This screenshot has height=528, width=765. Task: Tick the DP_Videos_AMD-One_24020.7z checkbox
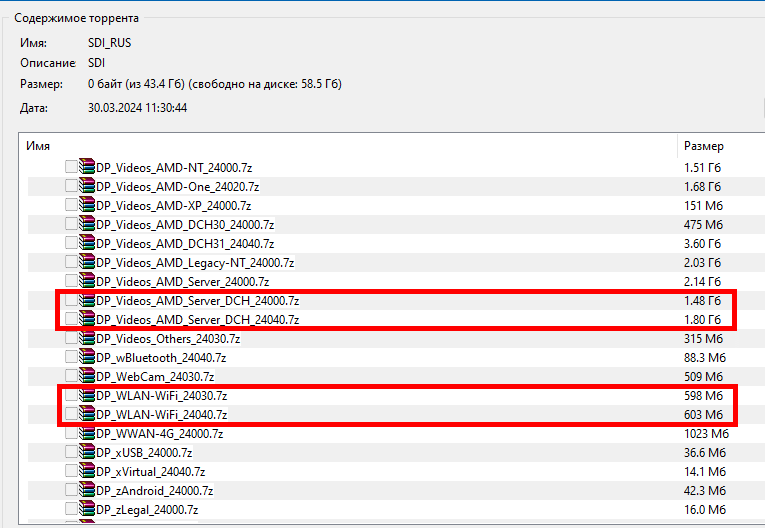[71, 186]
